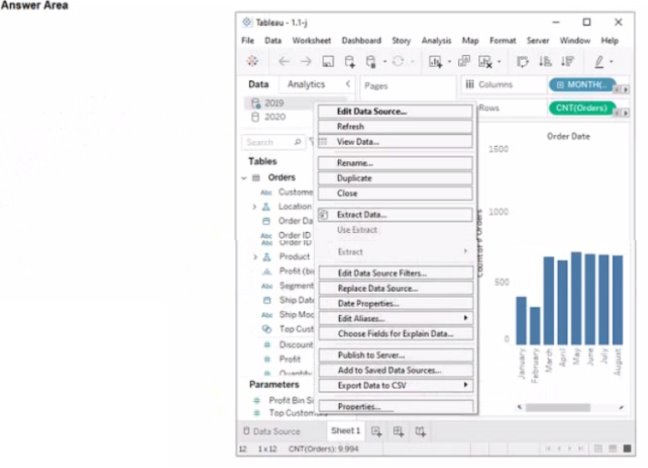Click the Add new data source icon
This screenshot has width=648, height=468.
click(350, 62)
